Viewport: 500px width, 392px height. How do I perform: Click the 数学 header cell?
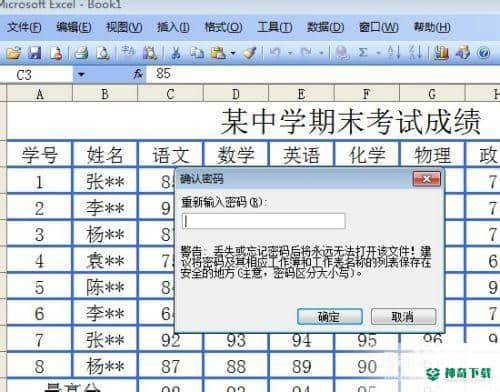pyautogui.click(x=236, y=155)
